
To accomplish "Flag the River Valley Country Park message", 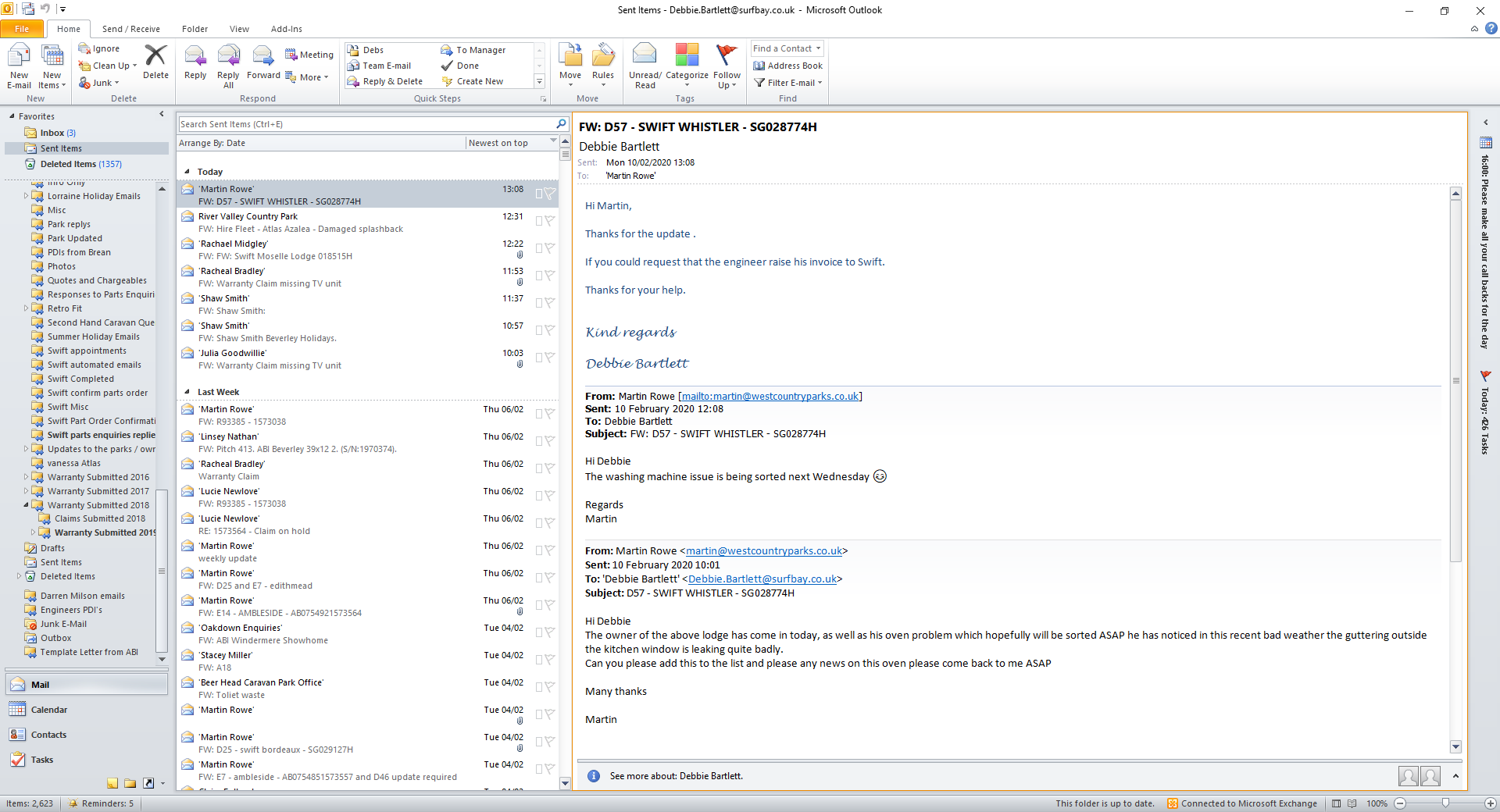I will click(x=550, y=221).
